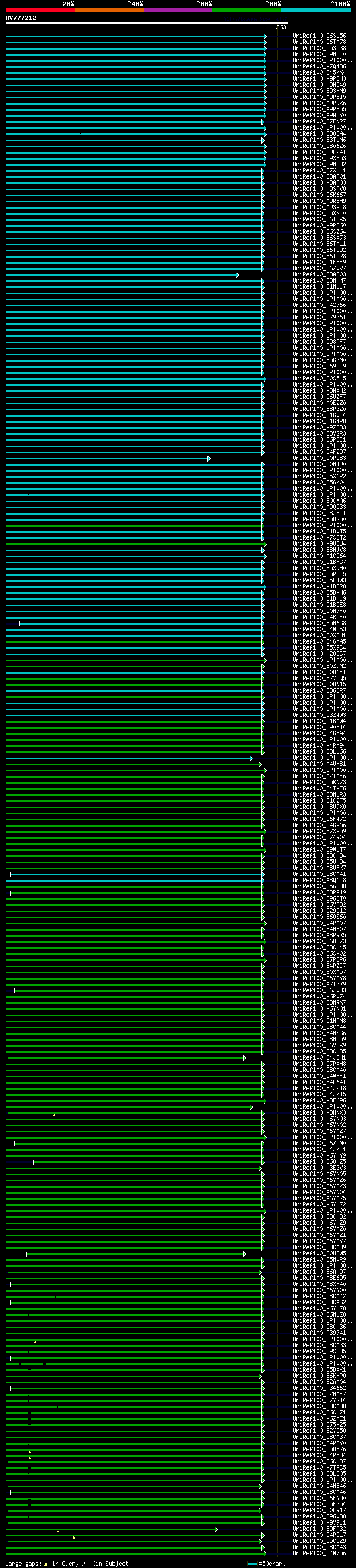Select hit label UniRef100_A7Q436
Image resolution: width=356 pixels, height=1568 pixels.
click(319, 66)
